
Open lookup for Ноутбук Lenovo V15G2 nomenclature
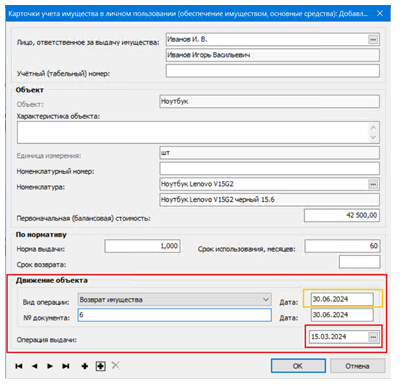373,184
